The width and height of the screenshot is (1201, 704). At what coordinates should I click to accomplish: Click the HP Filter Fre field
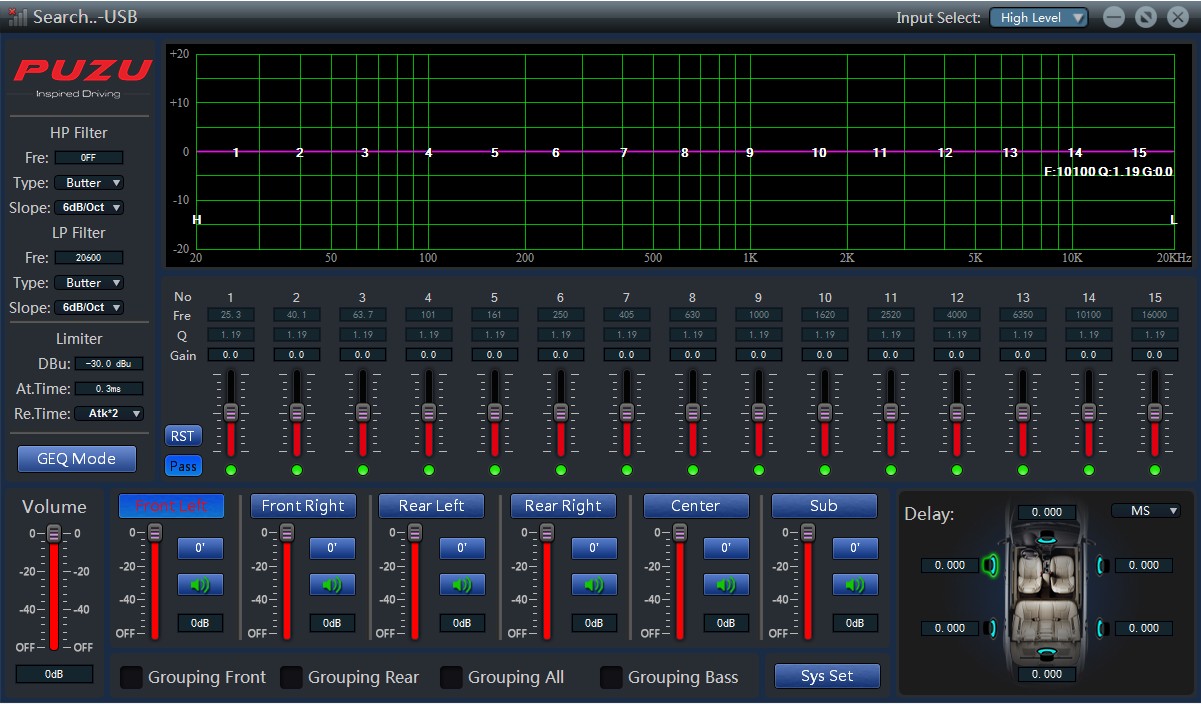pyautogui.click(x=89, y=158)
